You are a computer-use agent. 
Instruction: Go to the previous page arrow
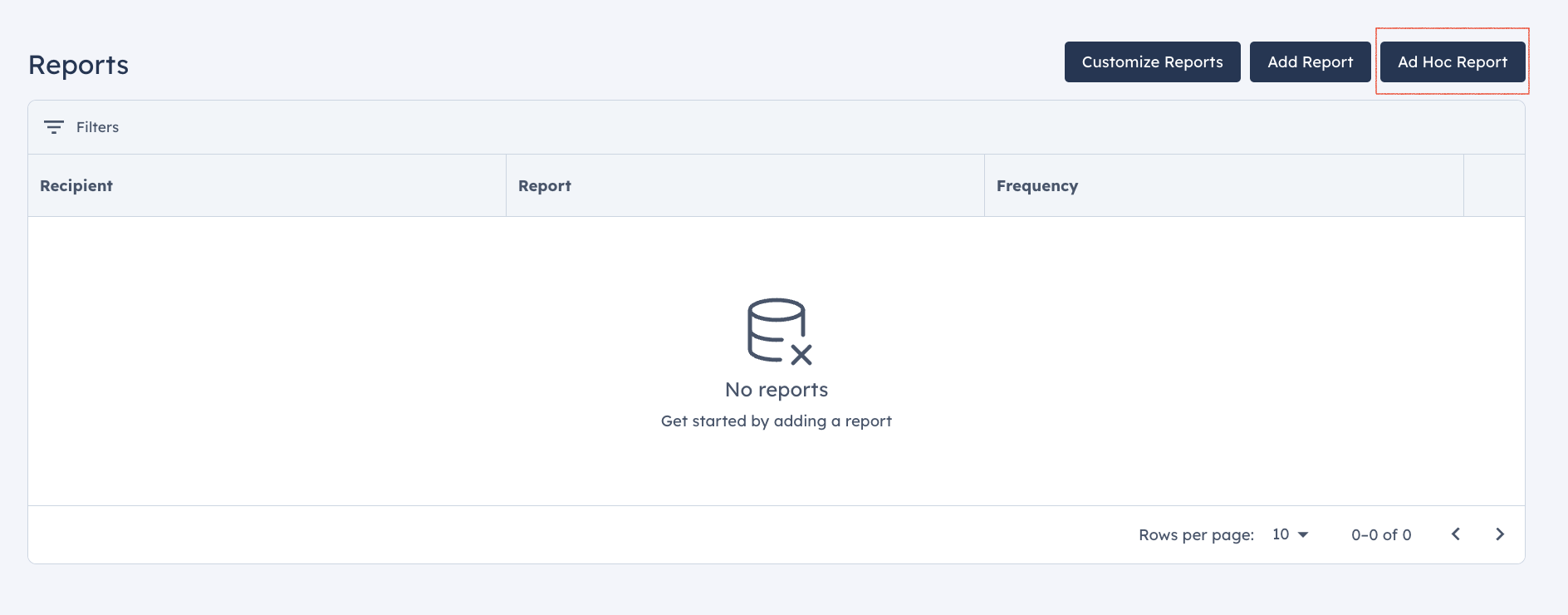click(x=1455, y=534)
